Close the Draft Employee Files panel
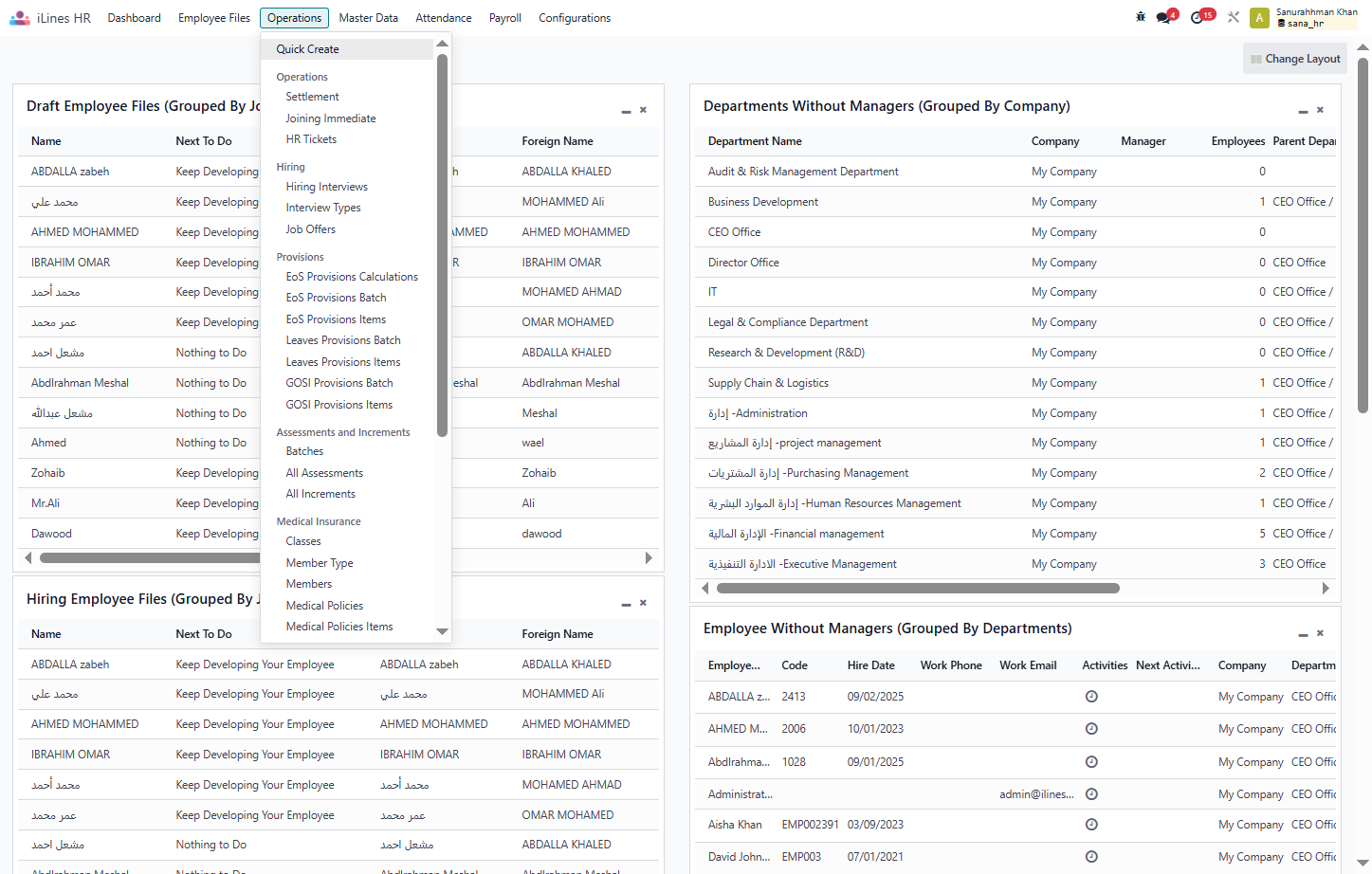 tap(643, 110)
